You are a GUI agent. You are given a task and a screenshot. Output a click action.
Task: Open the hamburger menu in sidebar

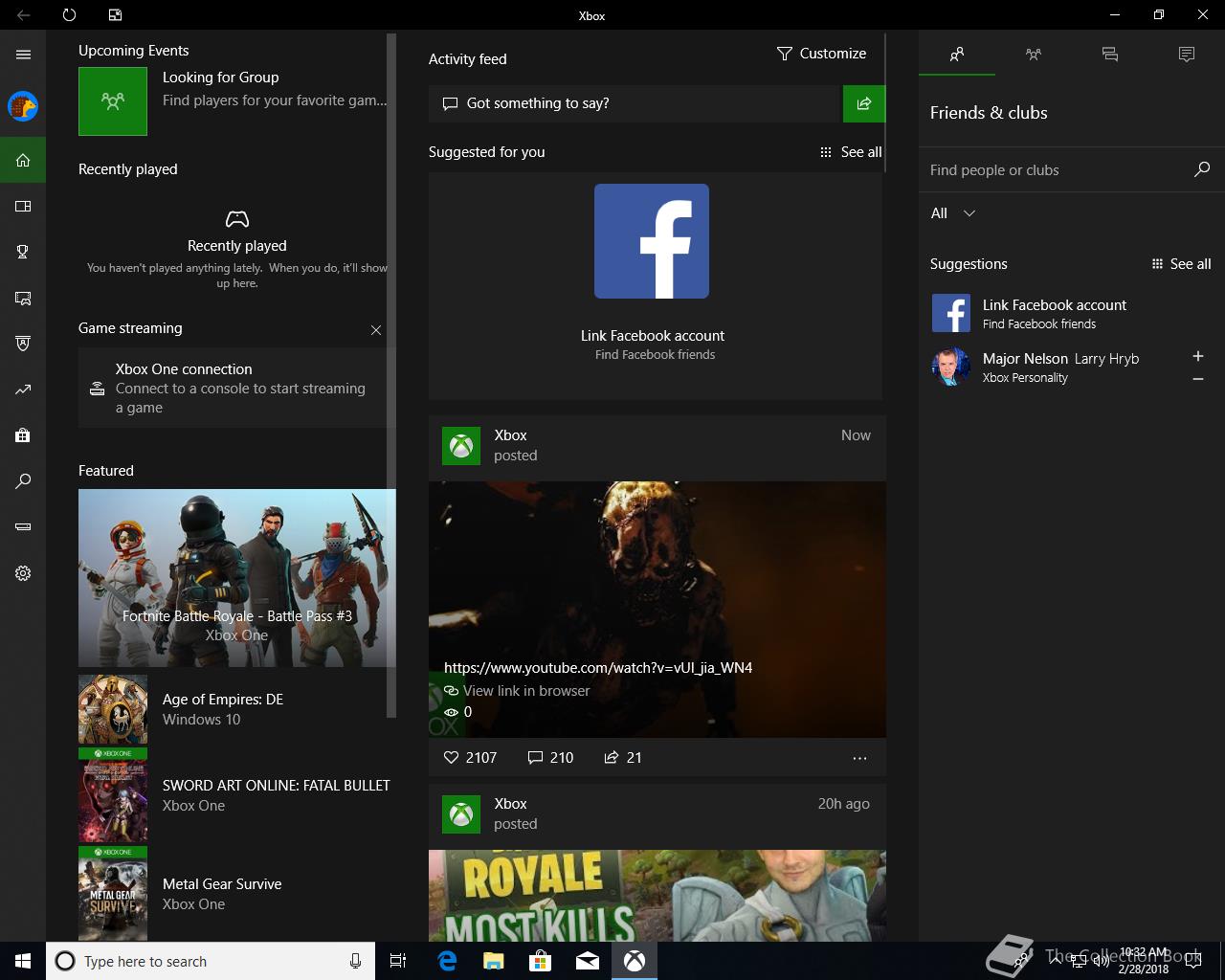click(x=23, y=55)
